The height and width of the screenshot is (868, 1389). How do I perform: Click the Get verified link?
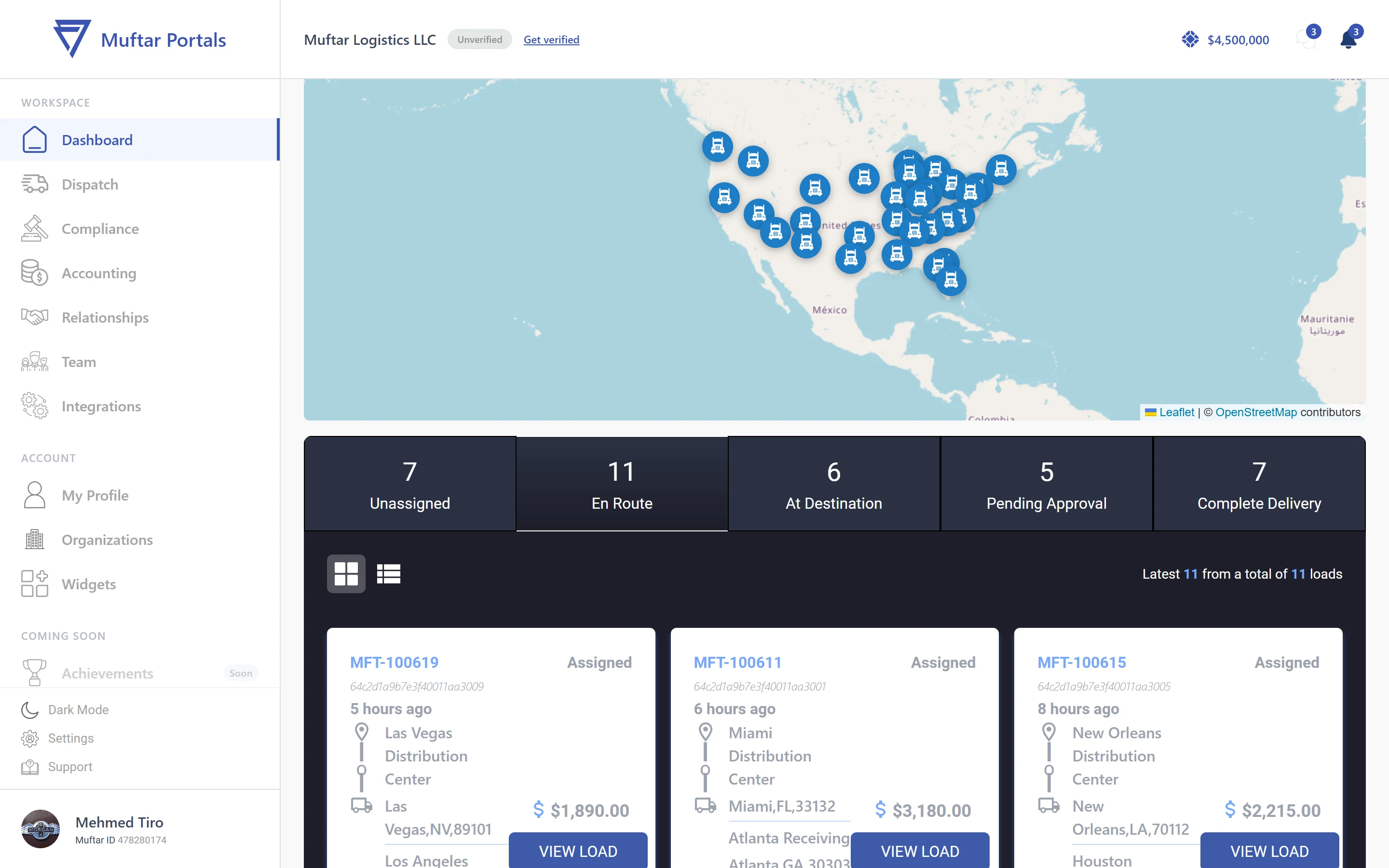point(552,40)
